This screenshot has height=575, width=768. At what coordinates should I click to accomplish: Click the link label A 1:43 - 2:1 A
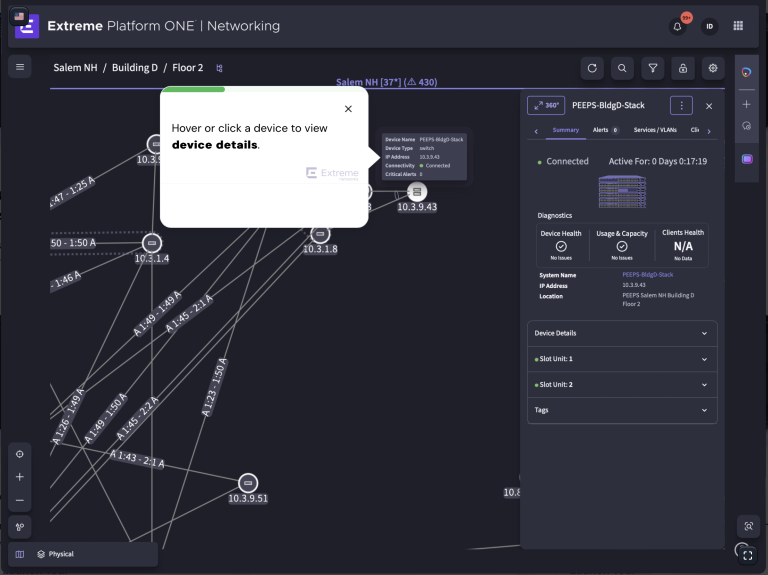tap(137, 459)
